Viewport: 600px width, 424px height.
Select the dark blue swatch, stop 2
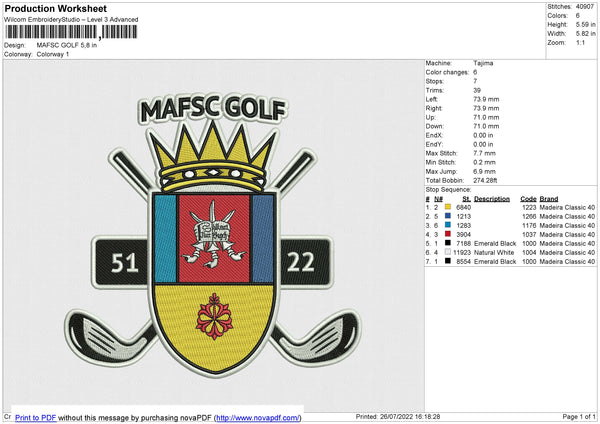[x=448, y=216]
